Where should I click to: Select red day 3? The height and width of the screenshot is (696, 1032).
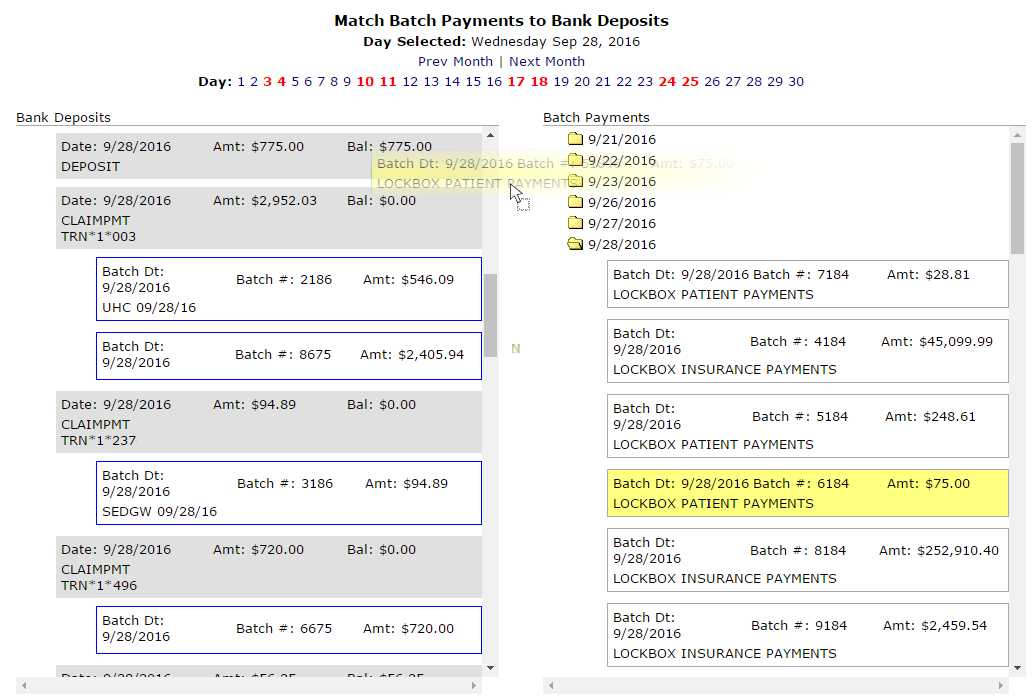pos(267,82)
